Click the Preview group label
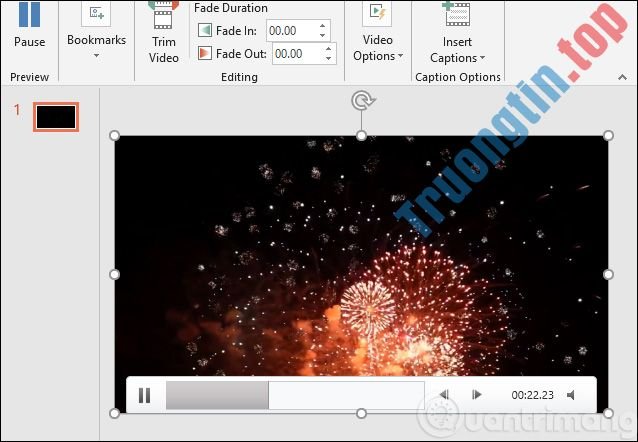Viewport: 638px width, 442px height. [29, 77]
